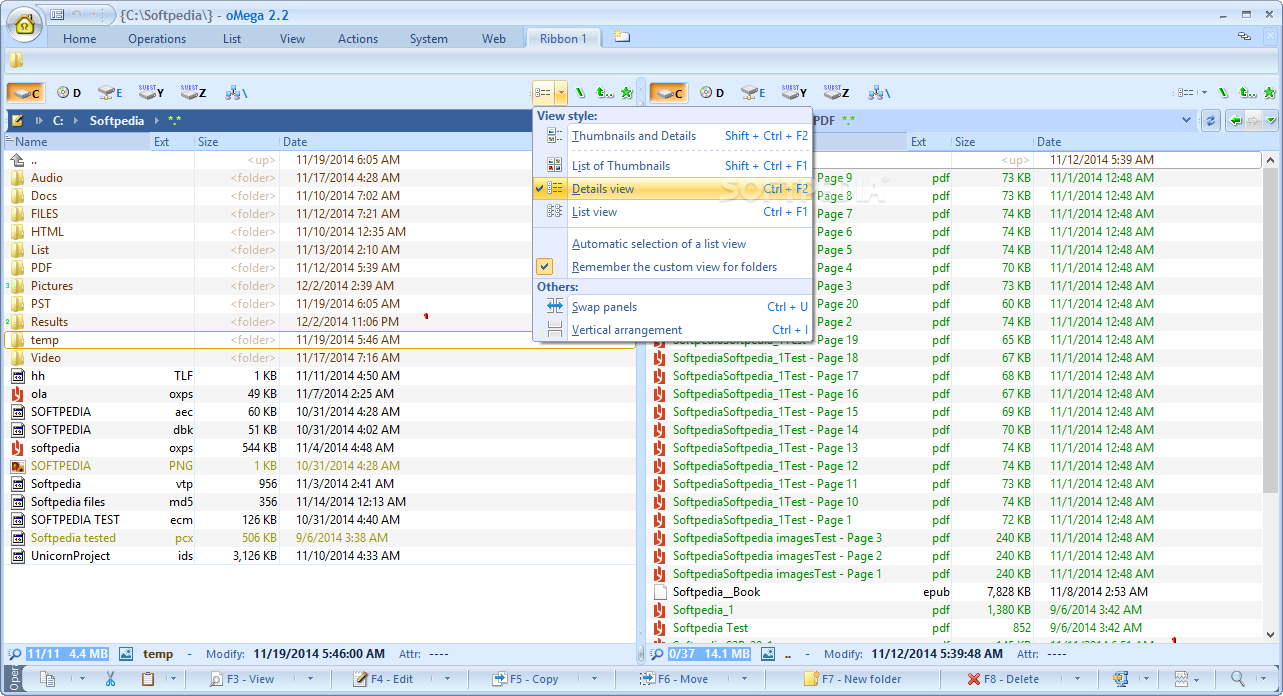
Task: Choose List view from menu
Action: click(673, 212)
